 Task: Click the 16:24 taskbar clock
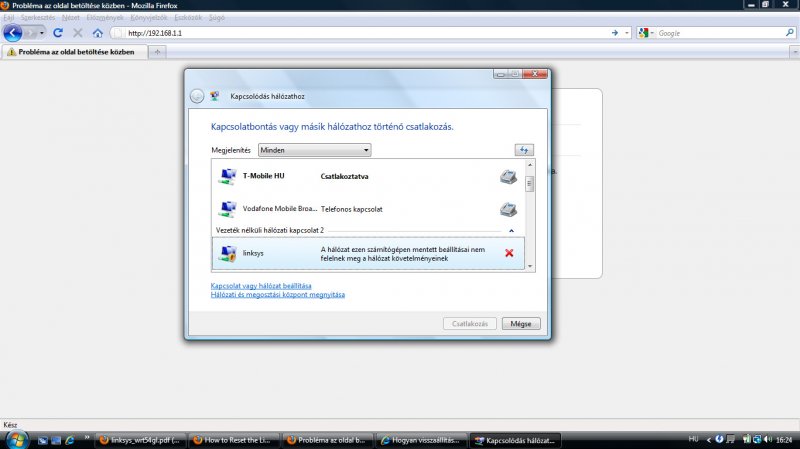(x=784, y=440)
